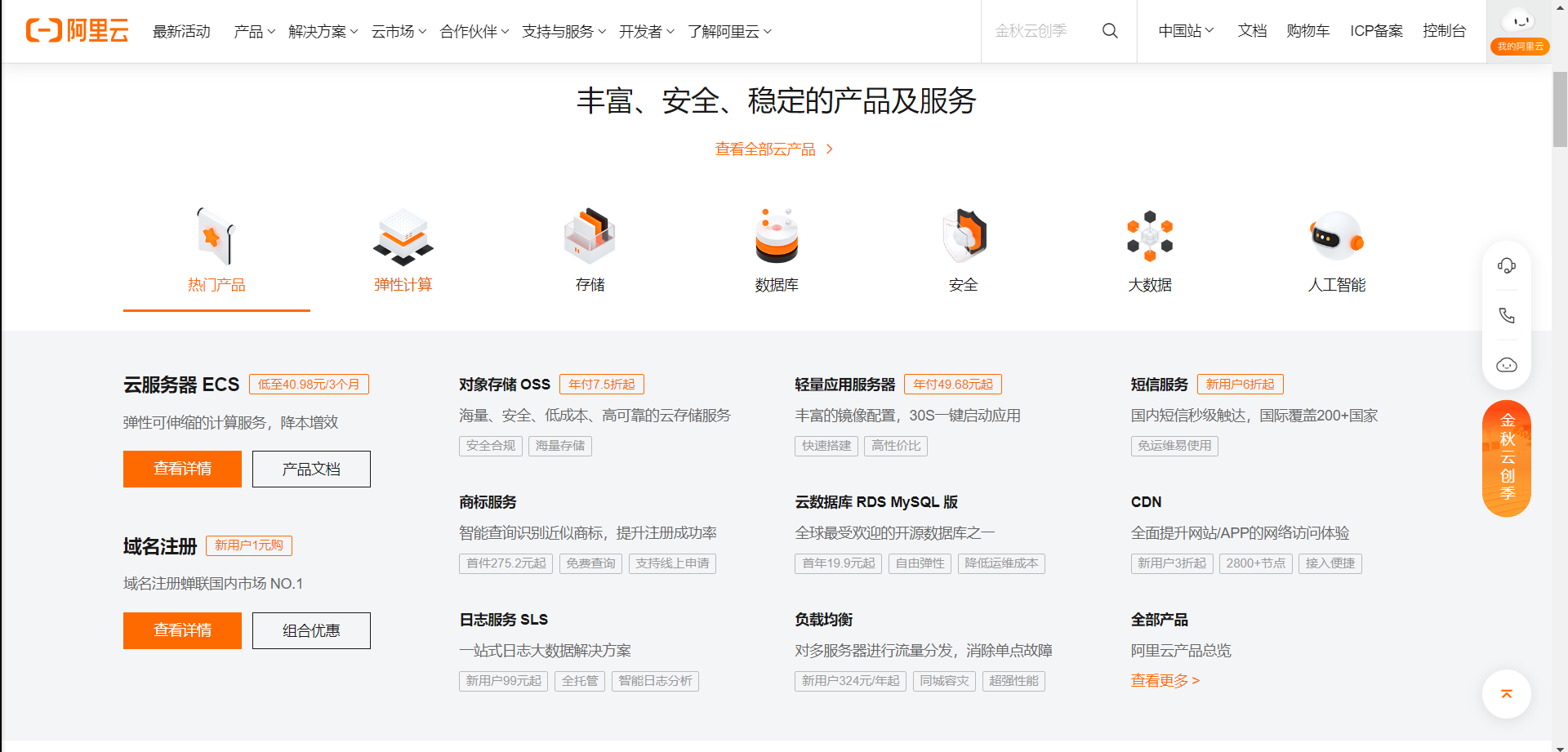
Task: Open the 文档 nav link
Action: pyautogui.click(x=1252, y=31)
